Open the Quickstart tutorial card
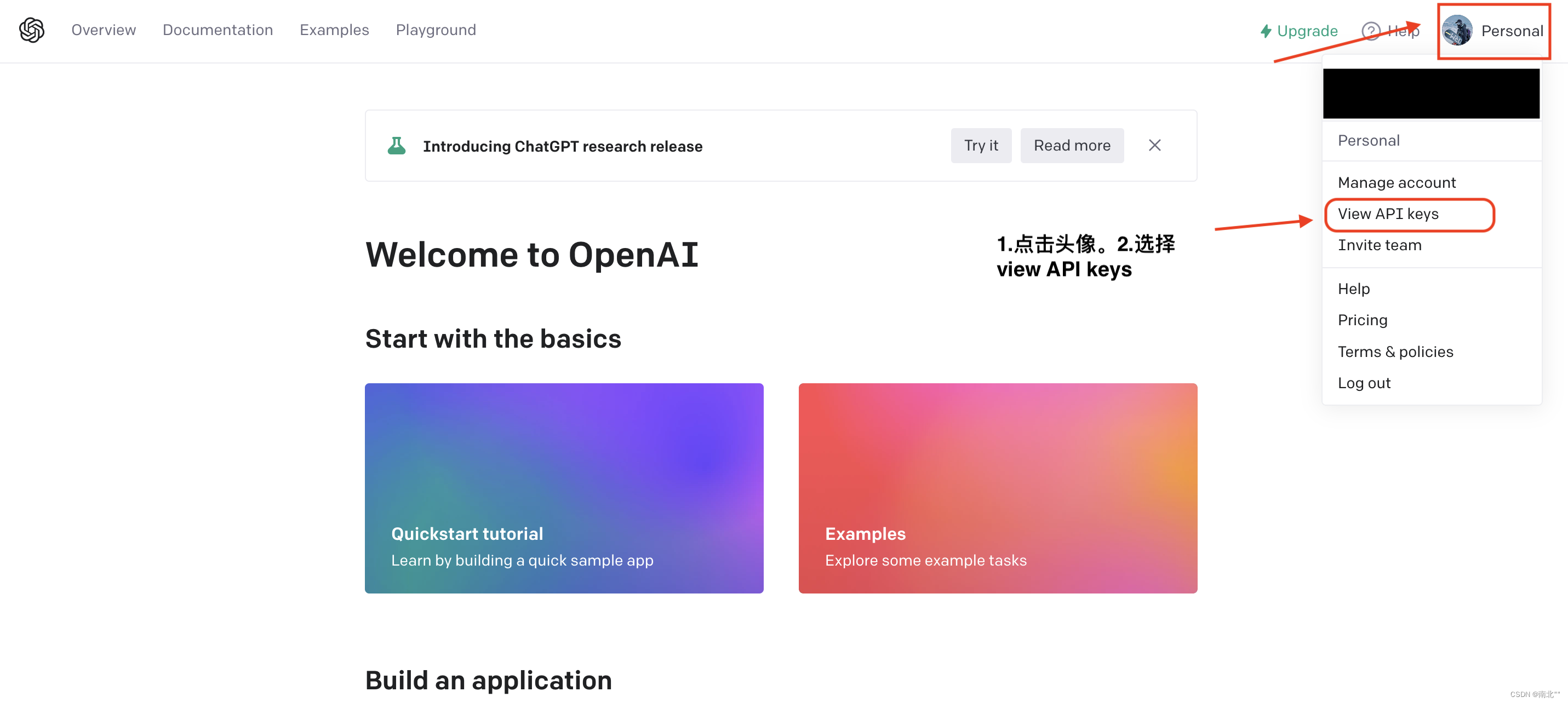 (564, 488)
